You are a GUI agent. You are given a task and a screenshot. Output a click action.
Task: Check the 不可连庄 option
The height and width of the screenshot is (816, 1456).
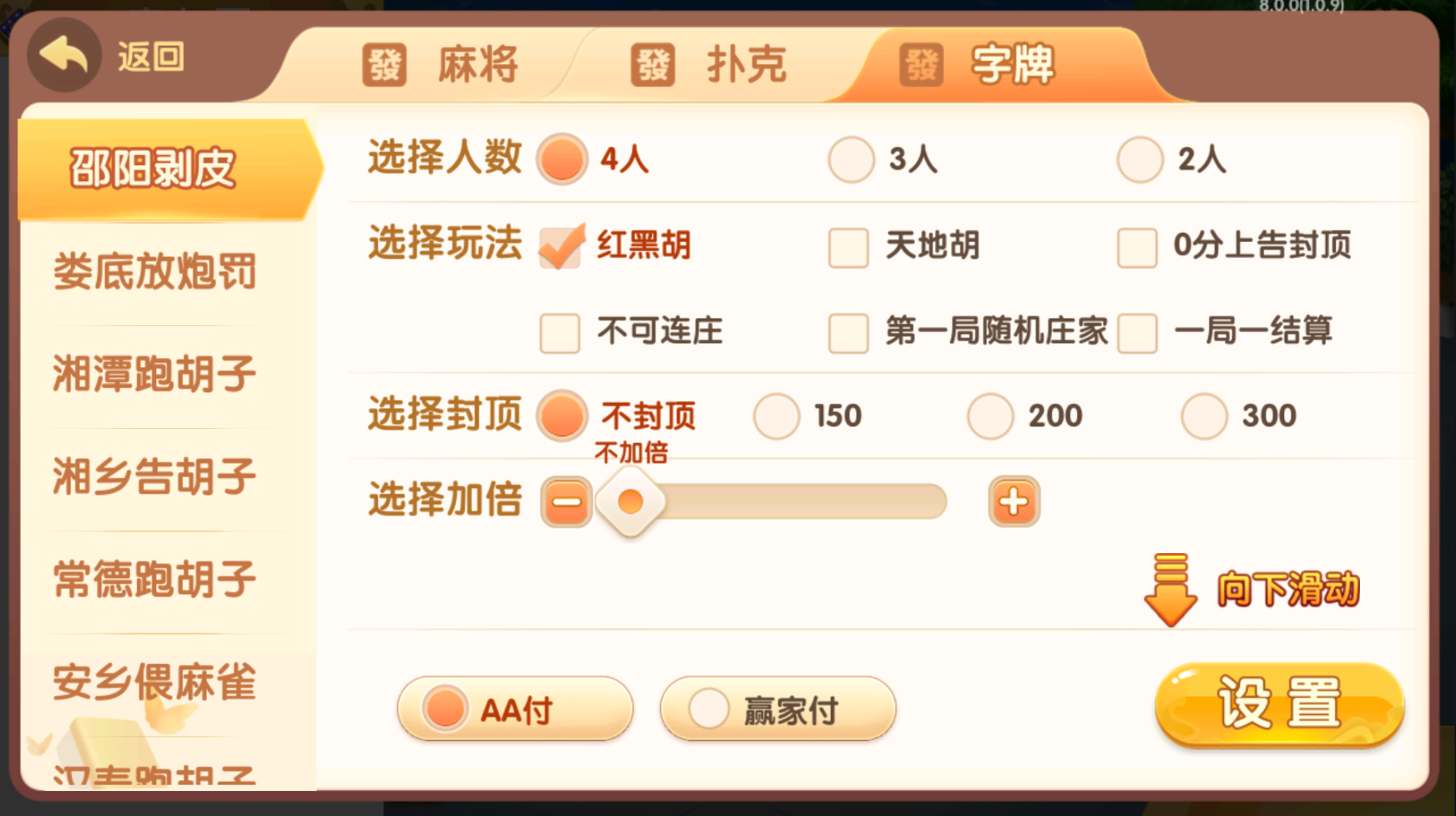point(559,333)
